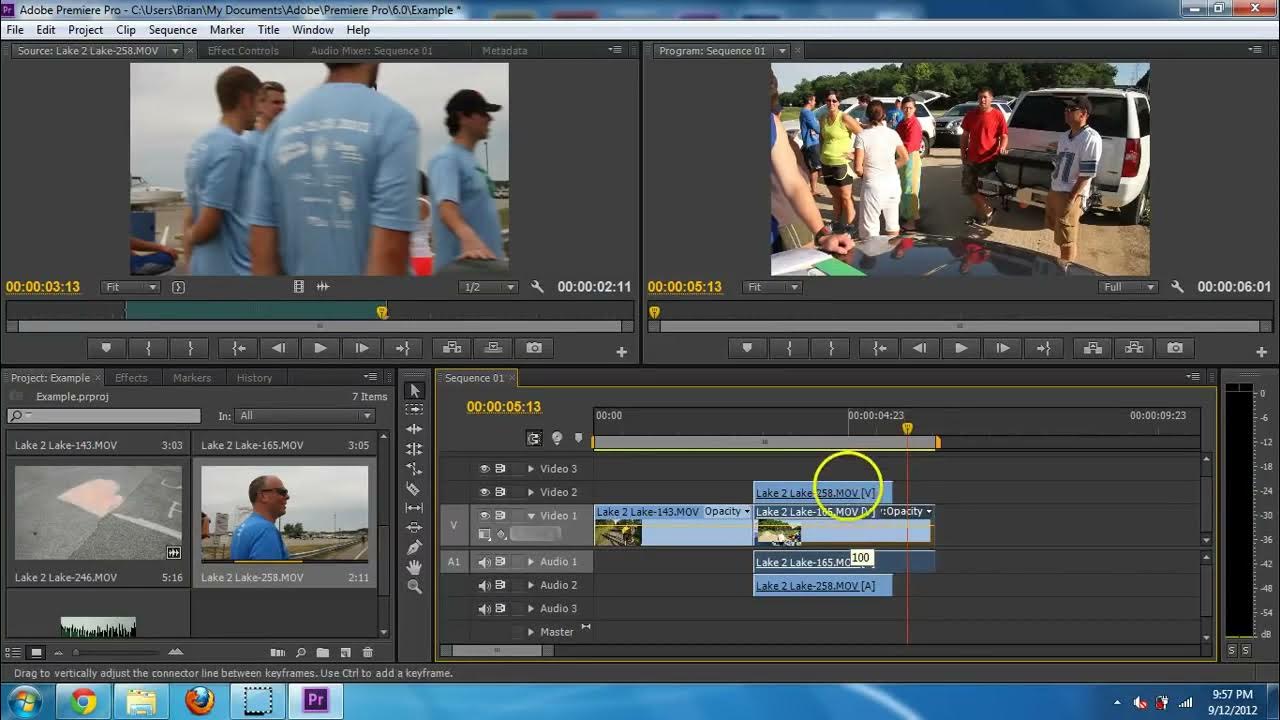Open Source monitor settings wrench
Screen dimensions: 1280x720
[x=537, y=287]
